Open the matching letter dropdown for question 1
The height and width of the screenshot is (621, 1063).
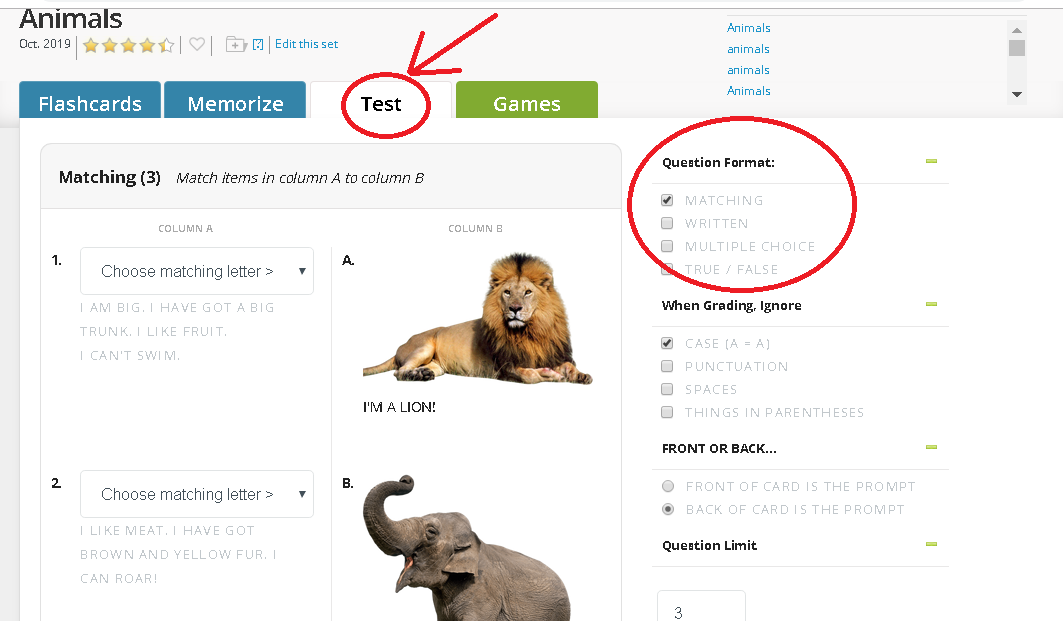click(x=196, y=270)
